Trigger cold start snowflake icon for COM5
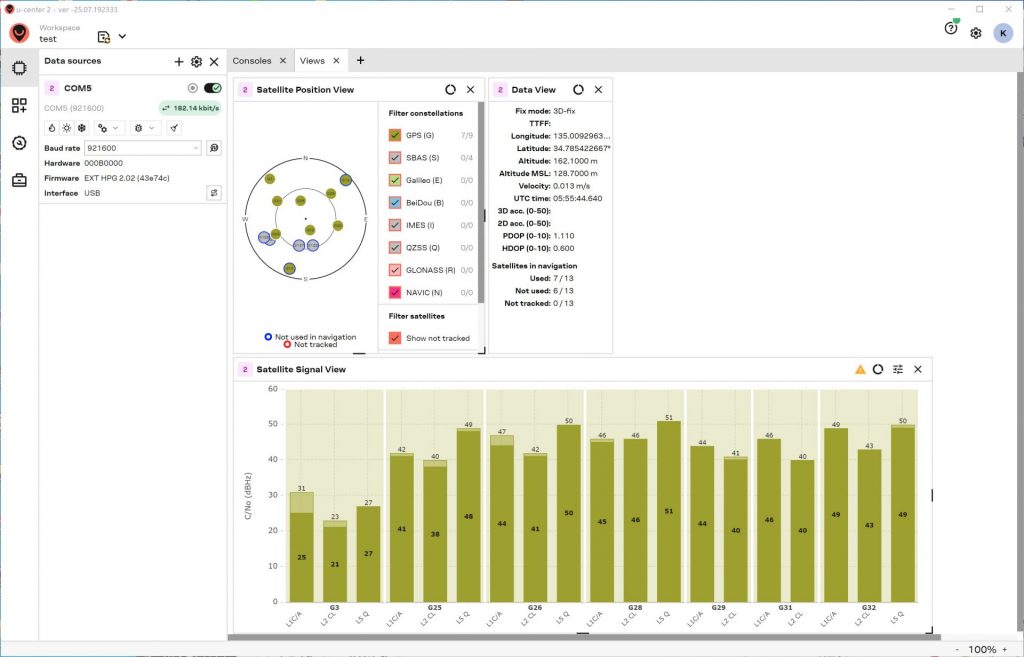 (x=82, y=128)
